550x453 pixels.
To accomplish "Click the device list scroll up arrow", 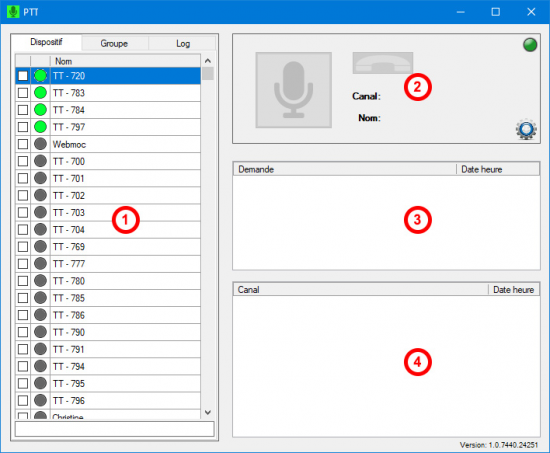I will point(208,61).
